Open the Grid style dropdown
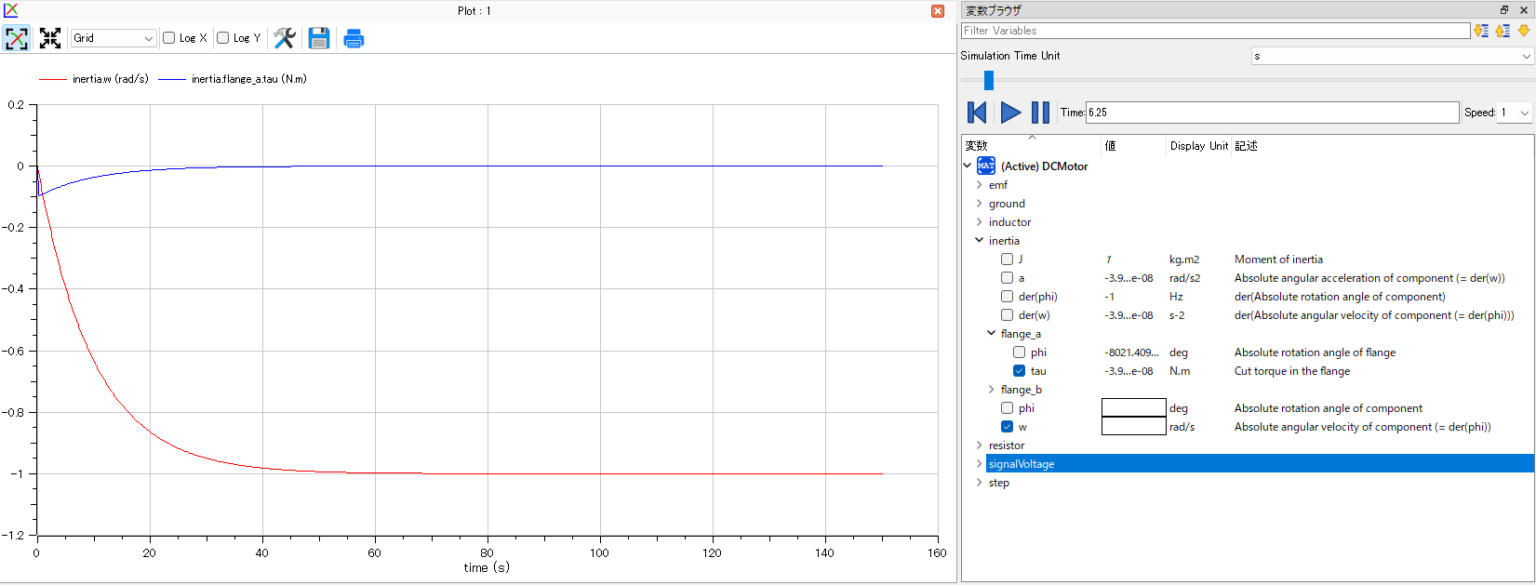 click(112, 37)
